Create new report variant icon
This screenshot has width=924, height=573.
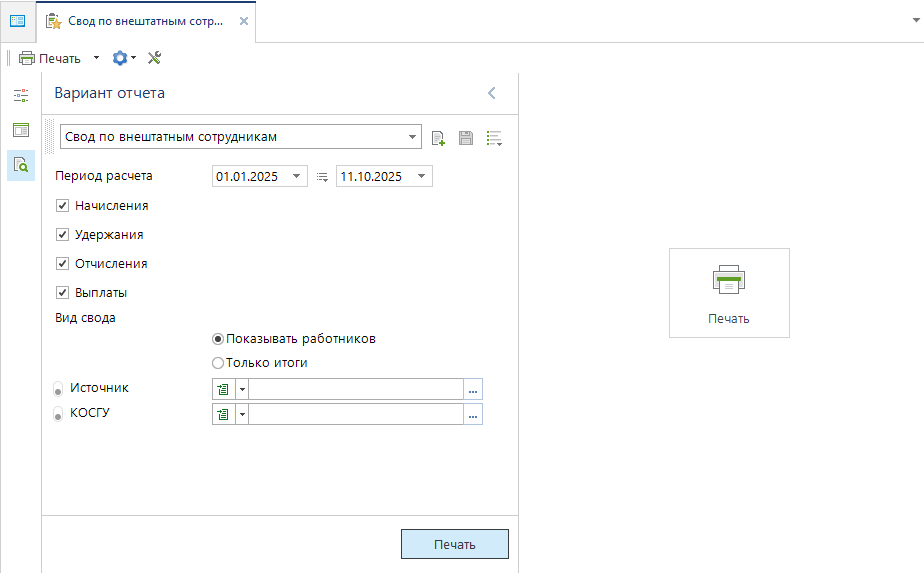click(x=438, y=138)
